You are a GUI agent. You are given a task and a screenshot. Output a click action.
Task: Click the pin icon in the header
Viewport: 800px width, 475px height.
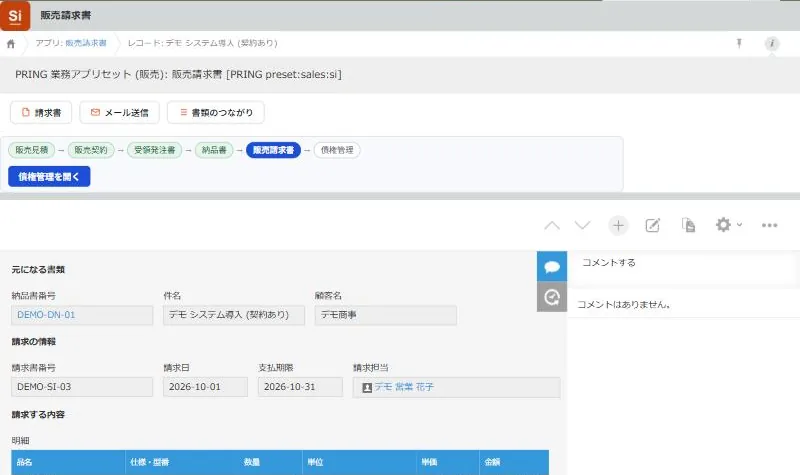point(739,43)
